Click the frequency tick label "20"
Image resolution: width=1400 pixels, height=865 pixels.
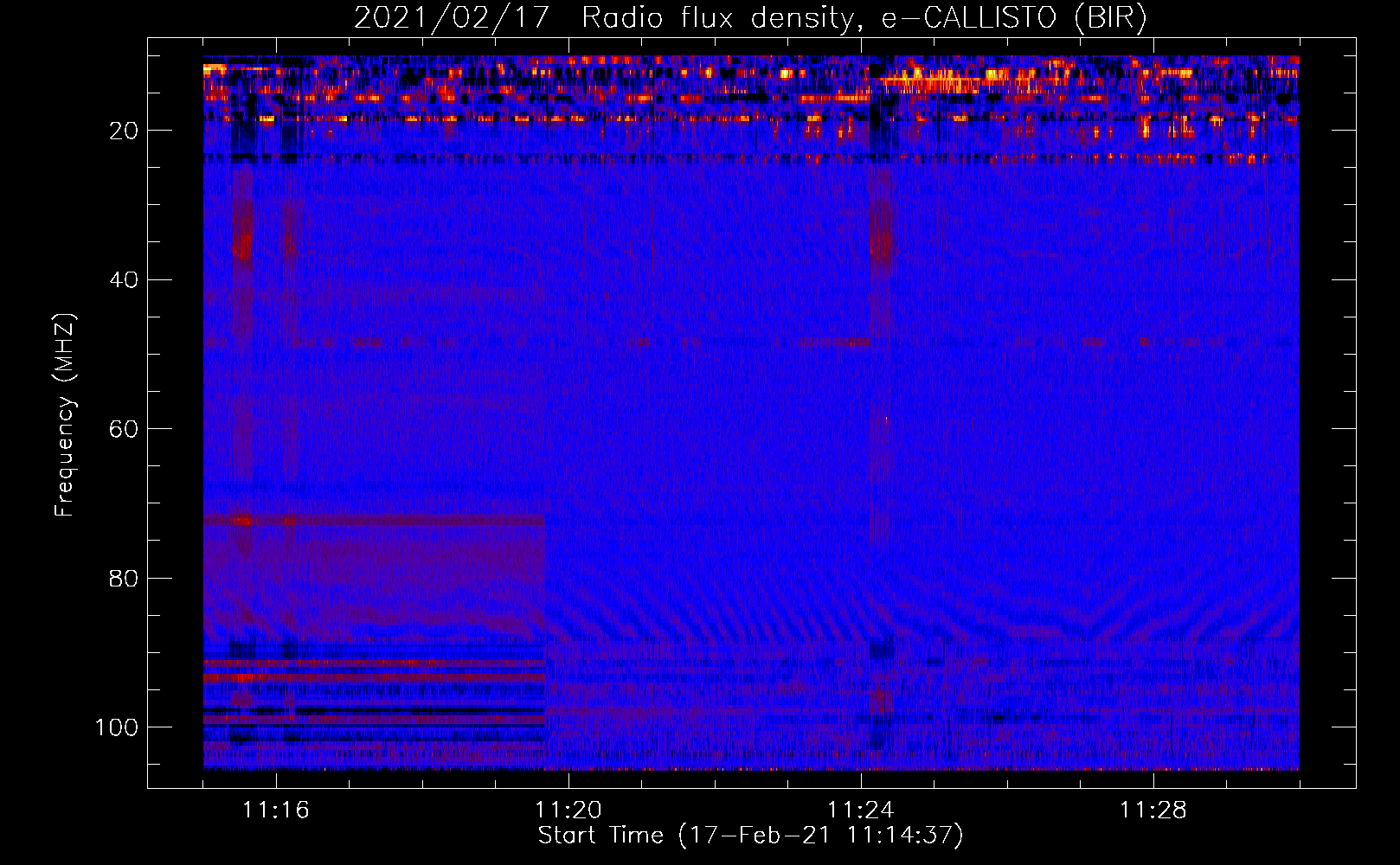(x=124, y=131)
